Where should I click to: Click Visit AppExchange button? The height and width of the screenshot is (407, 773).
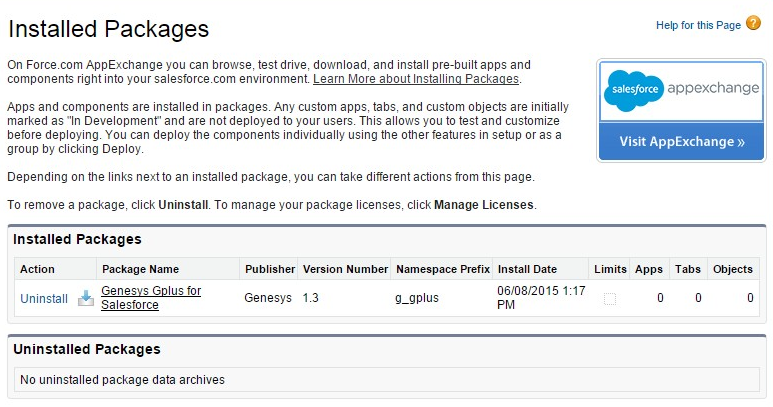pos(682,142)
